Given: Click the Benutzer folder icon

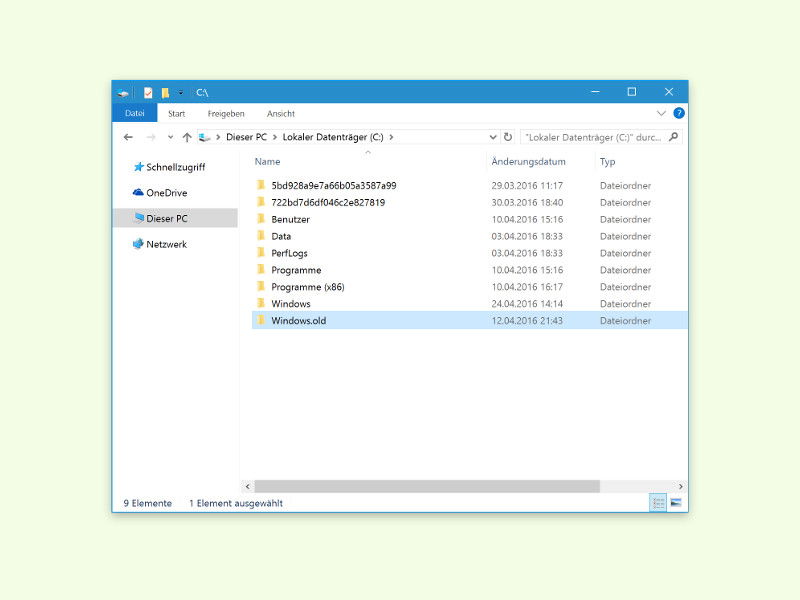Looking at the screenshot, I should (x=261, y=218).
